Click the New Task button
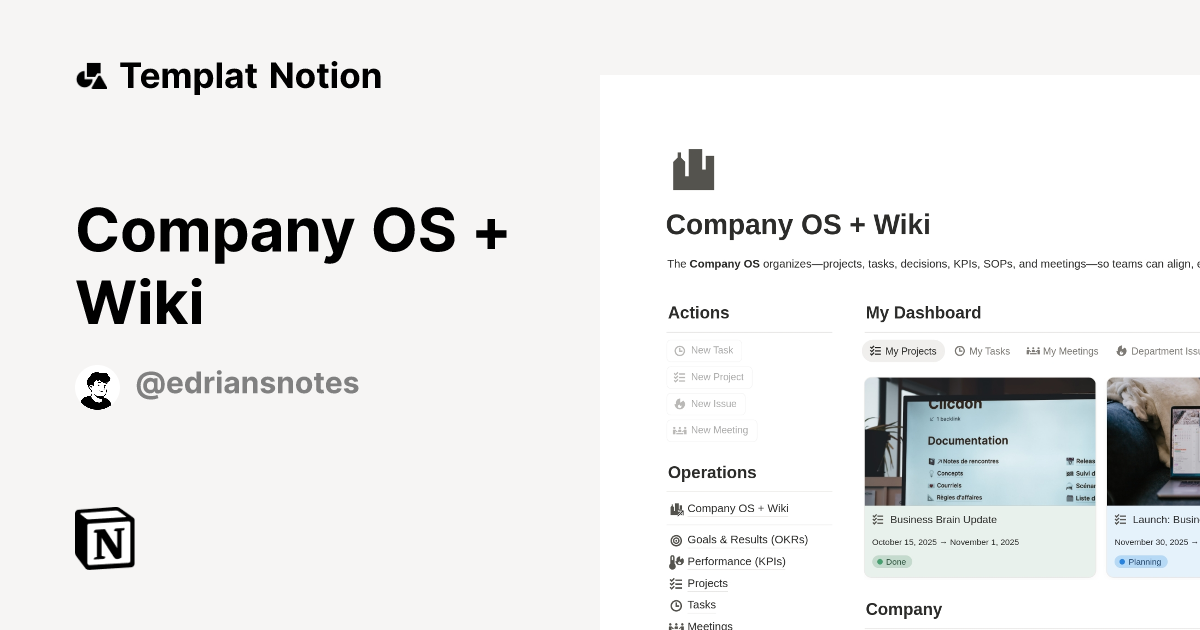Screen dimensions: 1200x630 coord(704,350)
